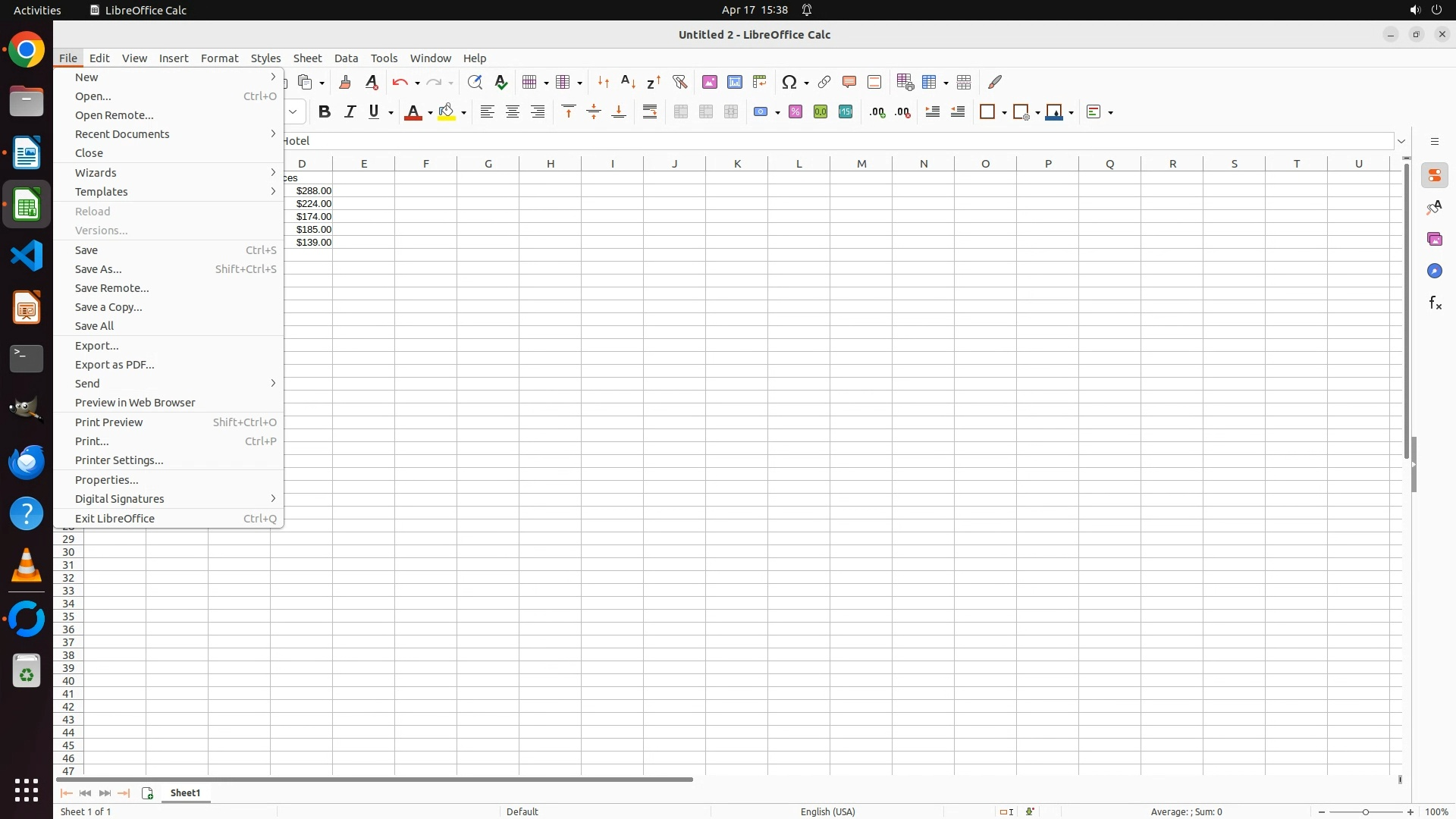The image size is (1456, 819).
Task: Toggle Wrap Text button
Action: [650, 112]
